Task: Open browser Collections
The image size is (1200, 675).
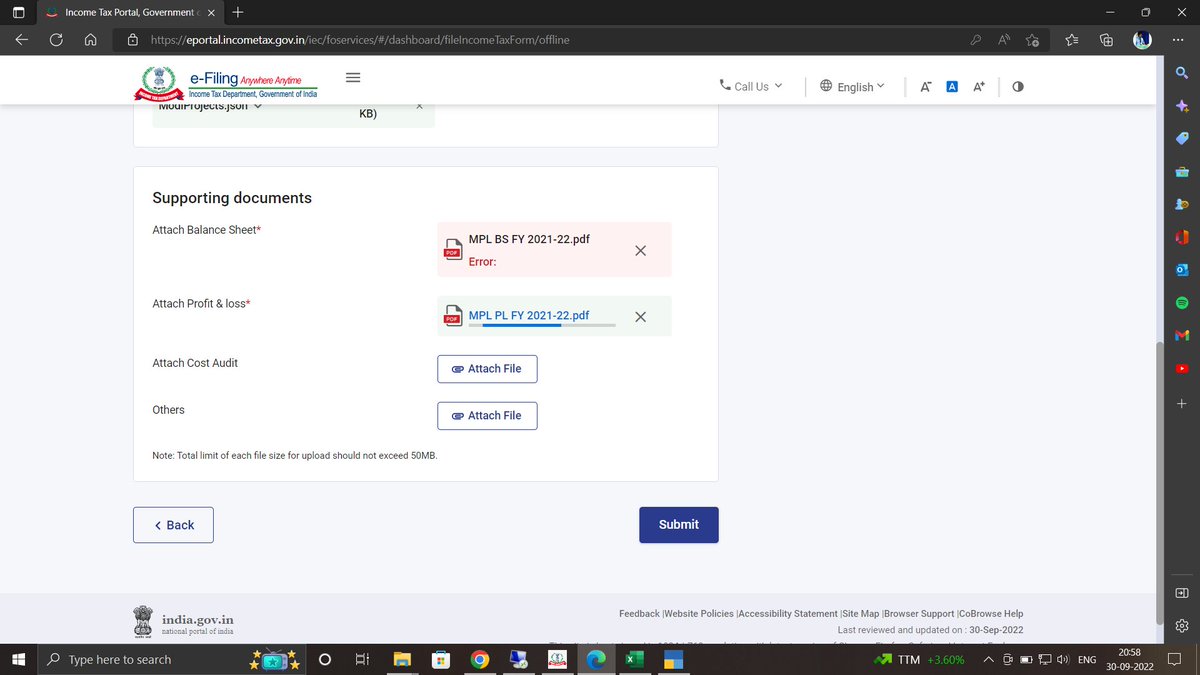Action: [1107, 40]
